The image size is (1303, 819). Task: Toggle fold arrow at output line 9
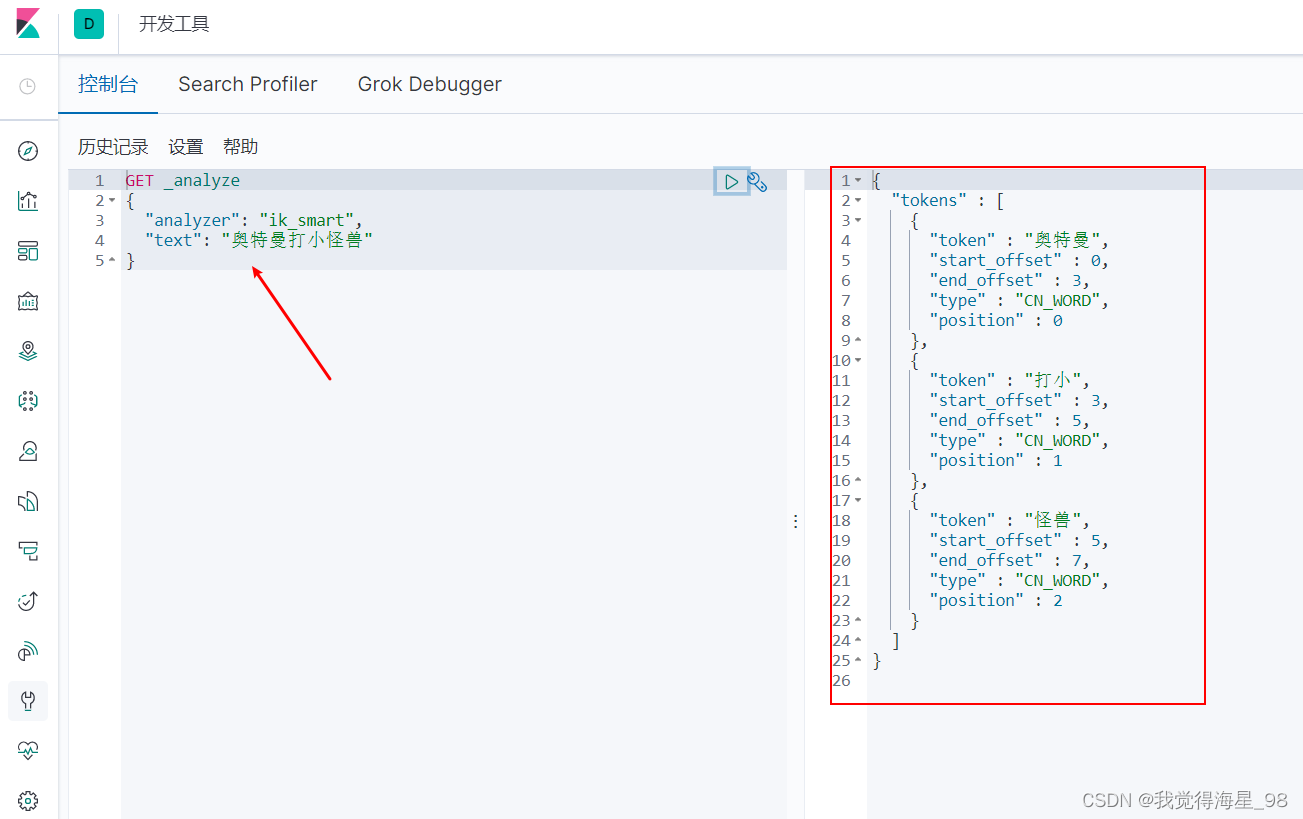tap(858, 341)
